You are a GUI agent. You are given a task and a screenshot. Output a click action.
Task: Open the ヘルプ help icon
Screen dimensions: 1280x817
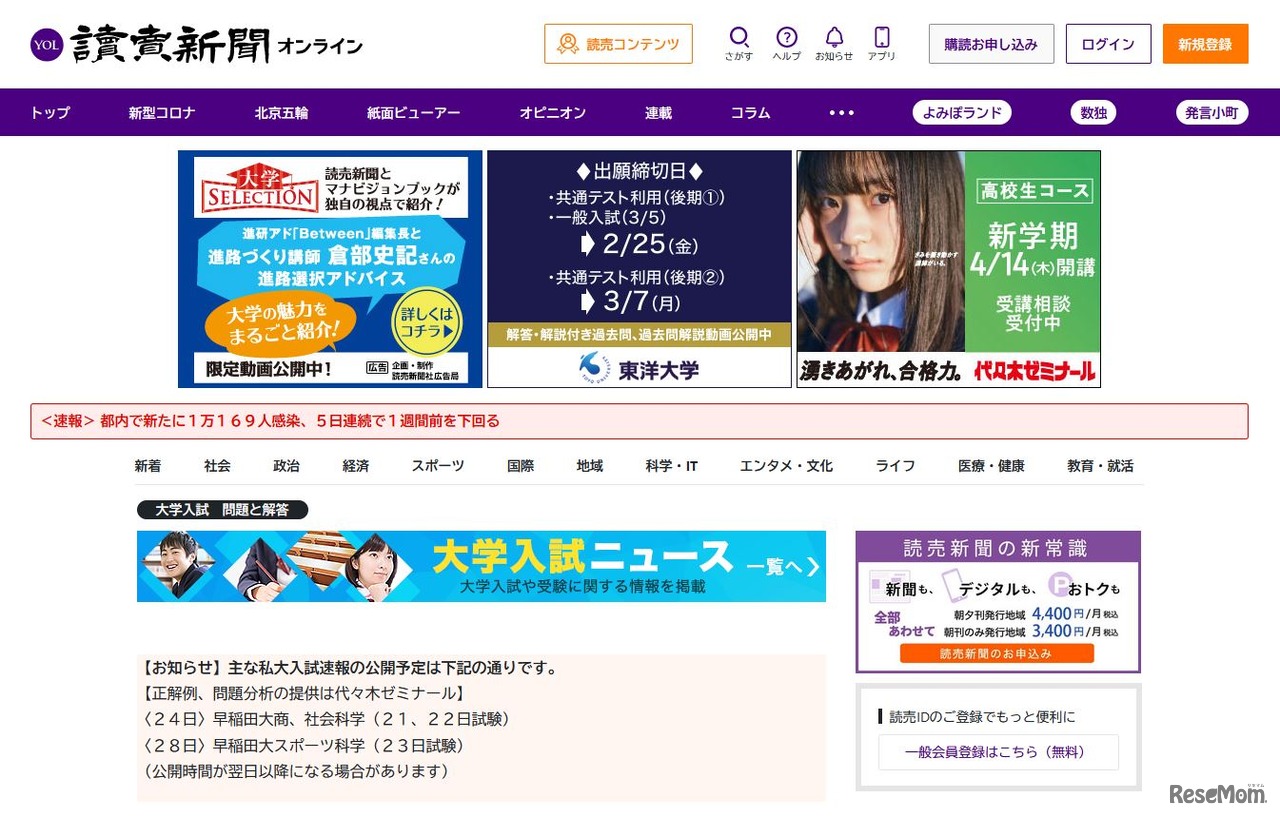pyautogui.click(x=786, y=37)
